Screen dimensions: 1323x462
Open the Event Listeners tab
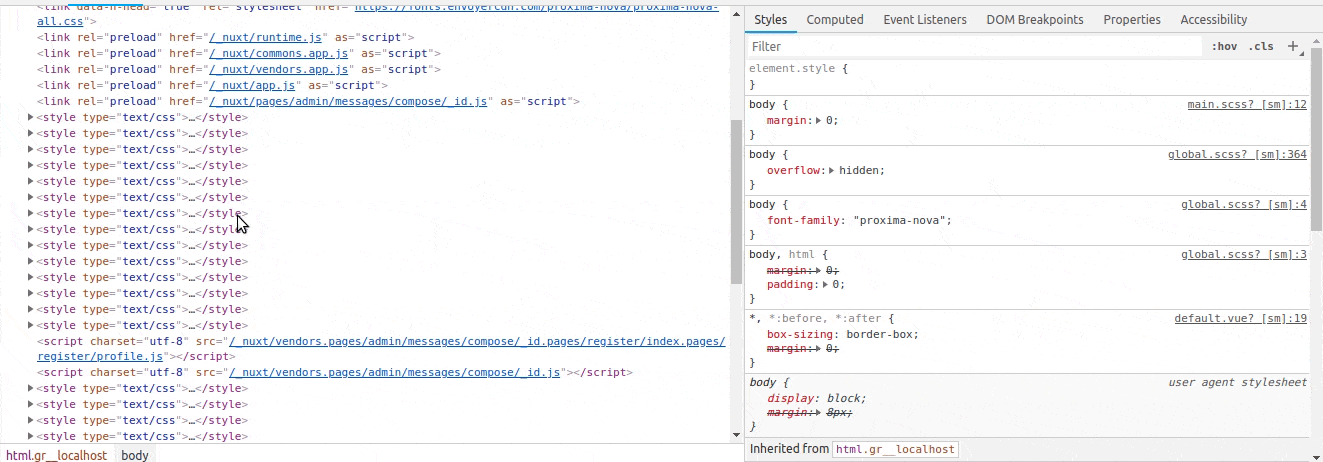pos(925,19)
